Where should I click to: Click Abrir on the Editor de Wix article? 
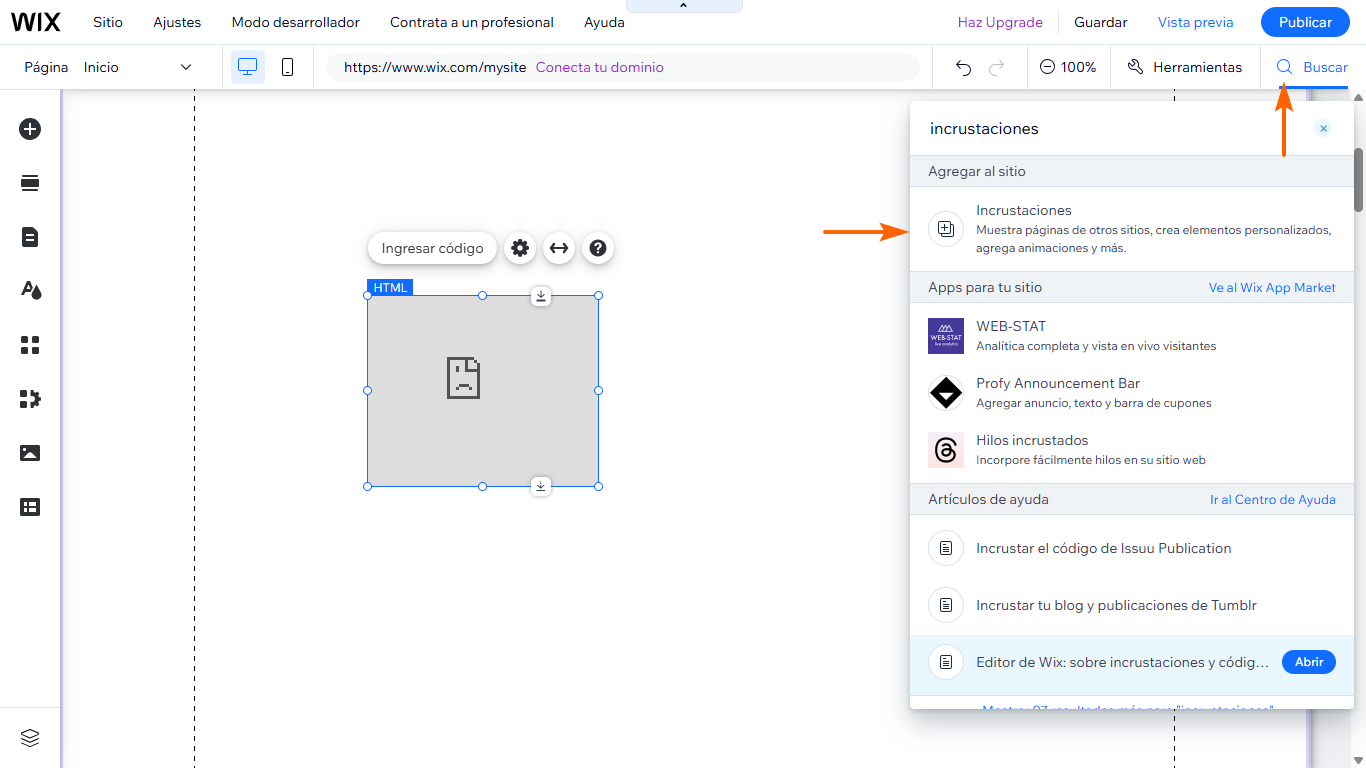coord(1309,662)
